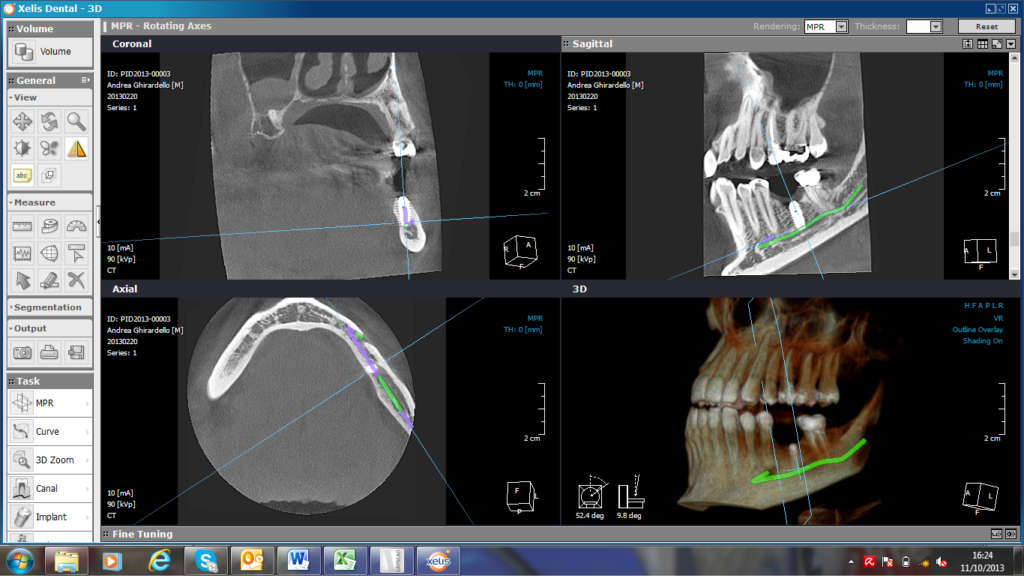This screenshot has width=1024, height=581.
Task: Switch to the Curve task
Action: (48, 432)
